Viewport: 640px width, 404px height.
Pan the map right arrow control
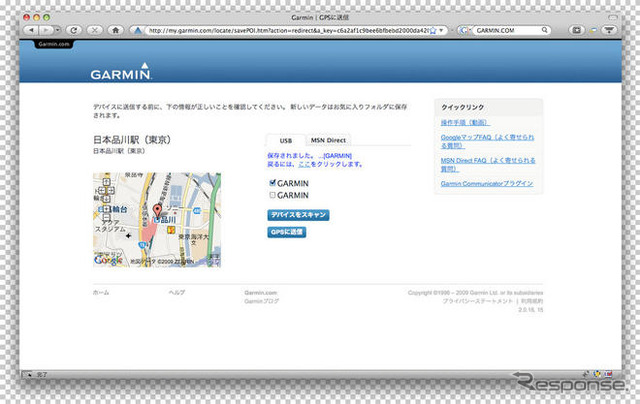111,190
